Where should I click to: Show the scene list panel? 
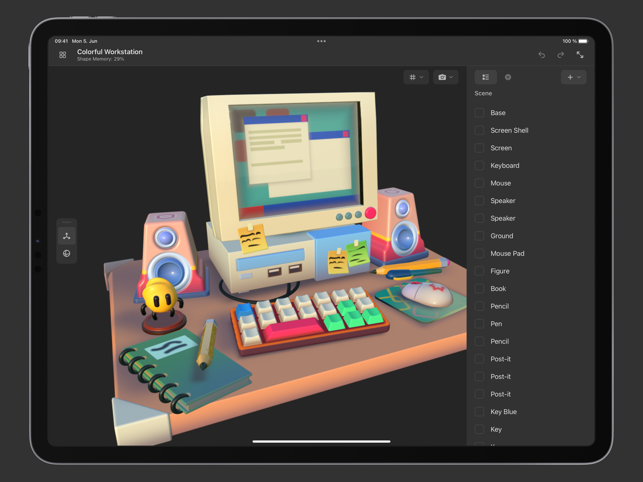486,77
